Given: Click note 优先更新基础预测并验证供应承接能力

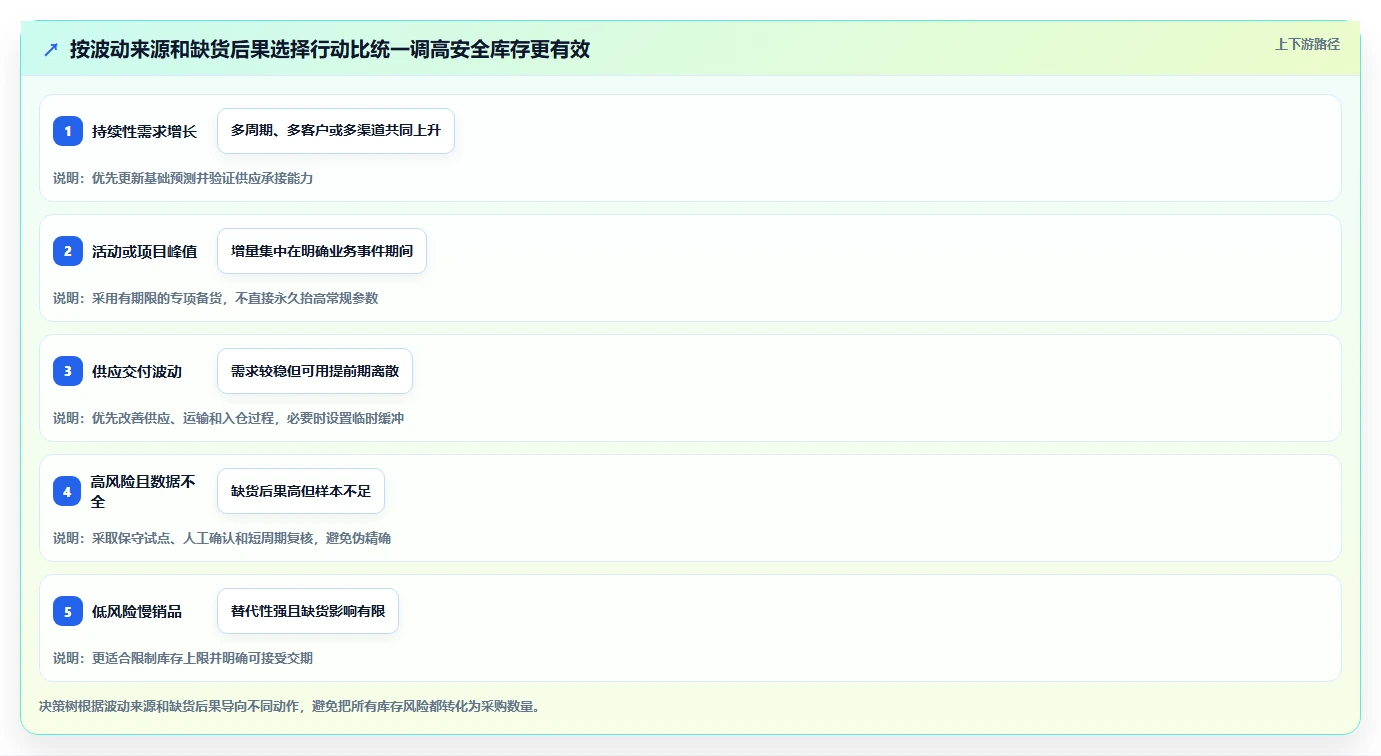Looking at the screenshot, I should click(x=202, y=178).
